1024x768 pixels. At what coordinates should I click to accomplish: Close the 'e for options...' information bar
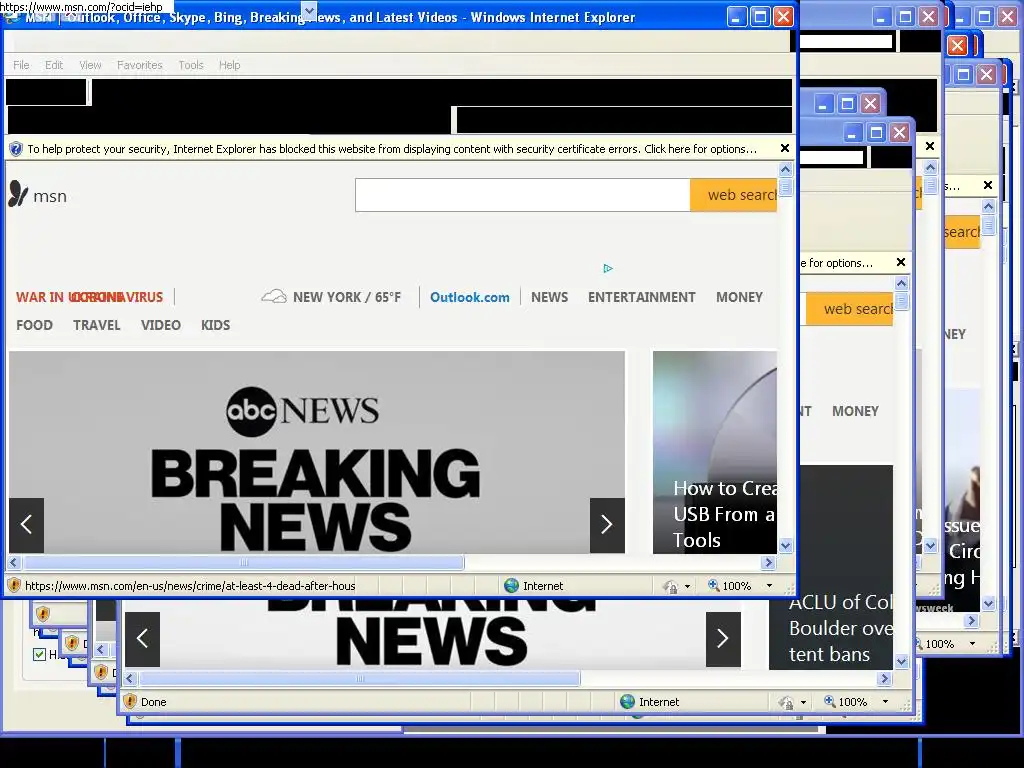click(901, 263)
